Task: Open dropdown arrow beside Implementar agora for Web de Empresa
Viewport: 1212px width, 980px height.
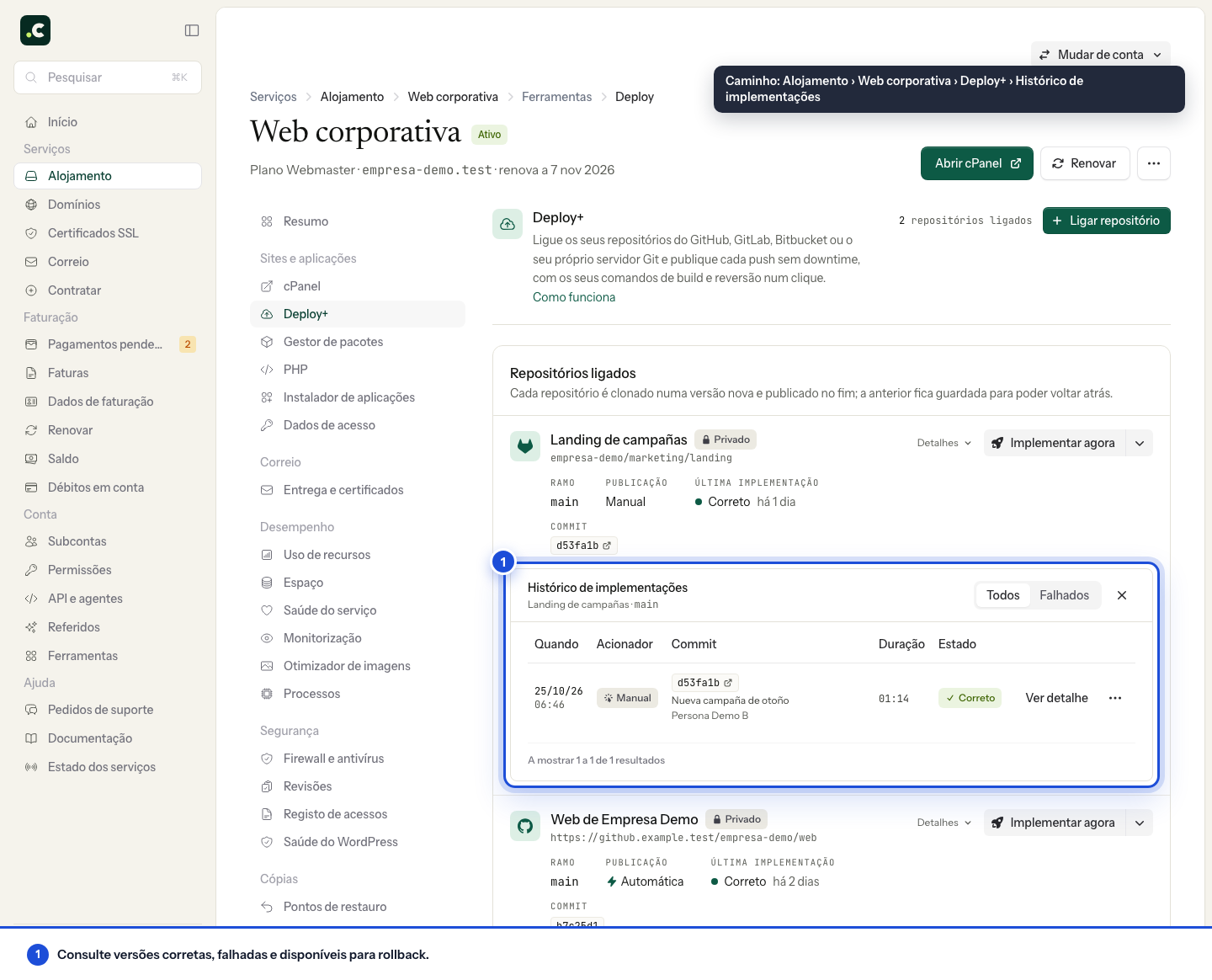Action: click(x=1140, y=823)
